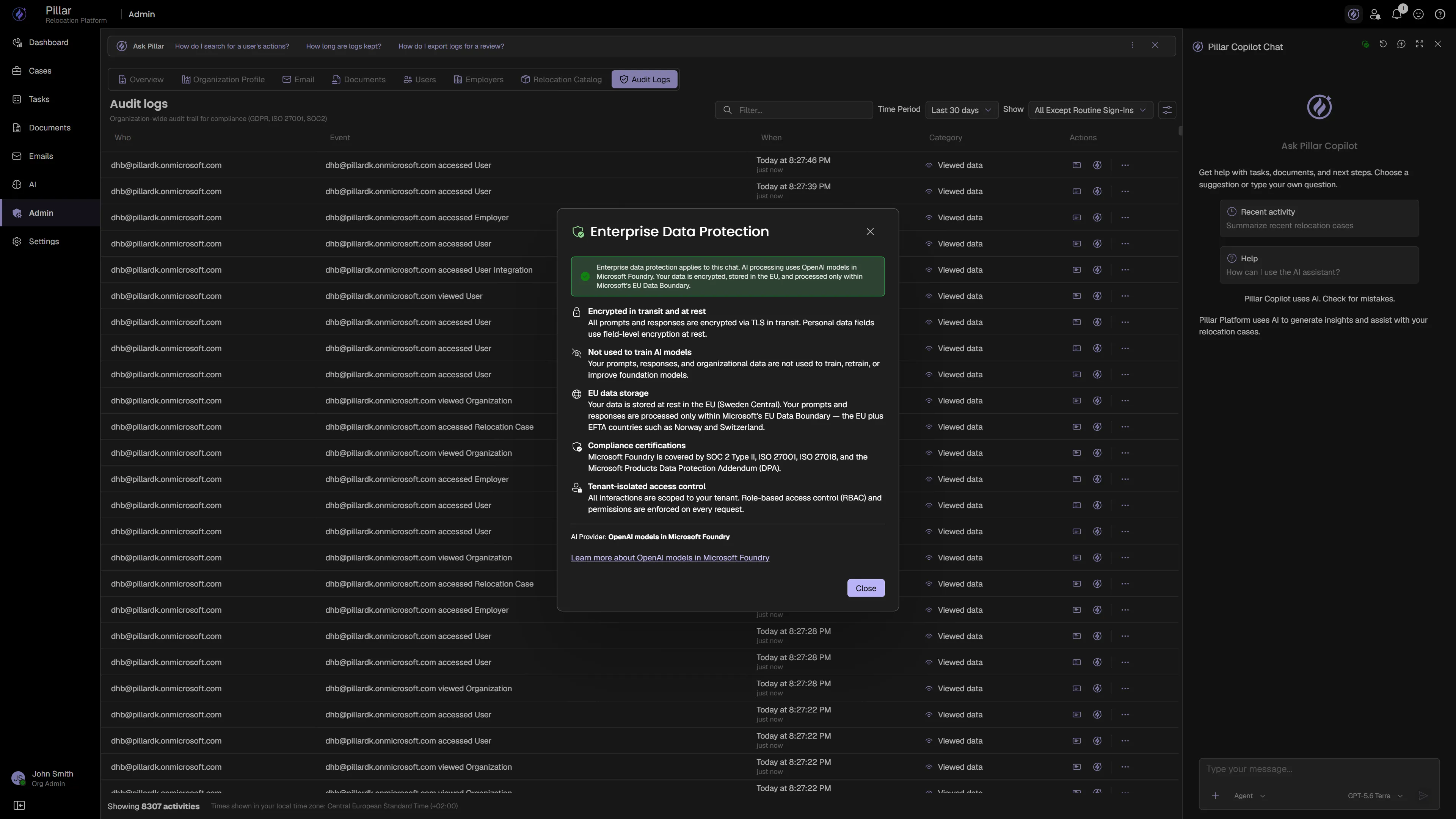The height and width of the screenshot is (819, 1456).
Task: Open more actions for 'viewed User' row
Action: (1125, 296)
